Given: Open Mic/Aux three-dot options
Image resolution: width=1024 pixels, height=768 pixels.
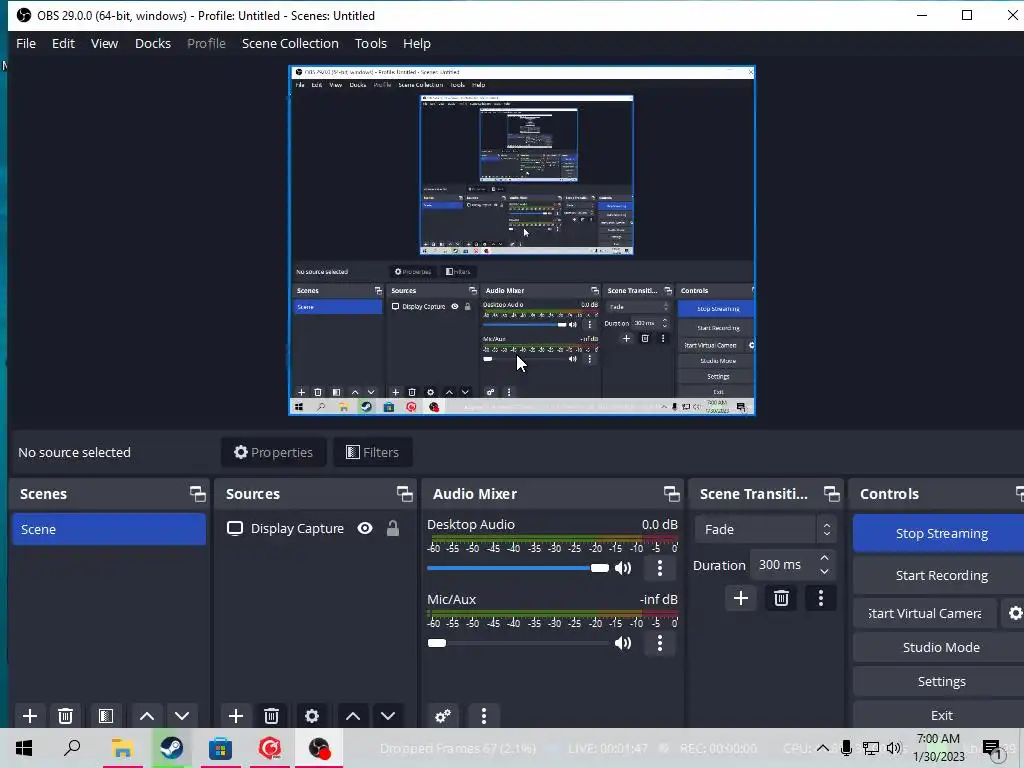Looking at the screenshot, I should click(x=660, y=643).
